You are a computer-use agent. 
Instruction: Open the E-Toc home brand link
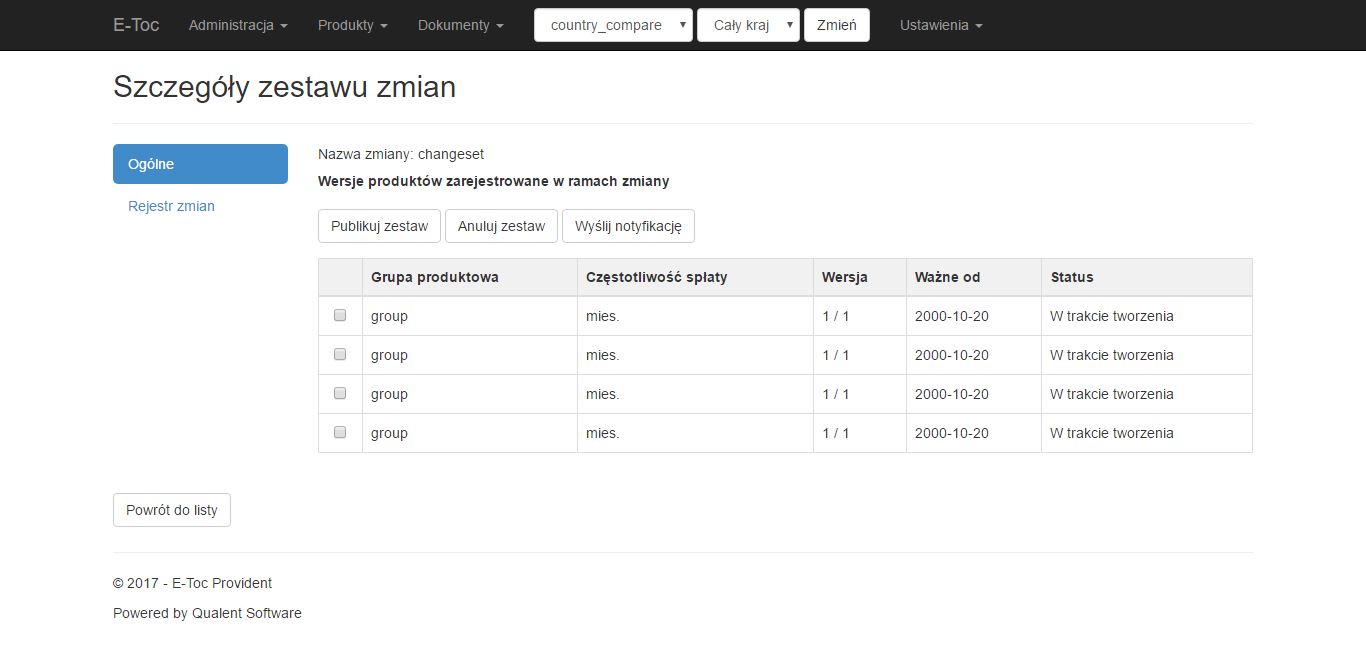136,25
